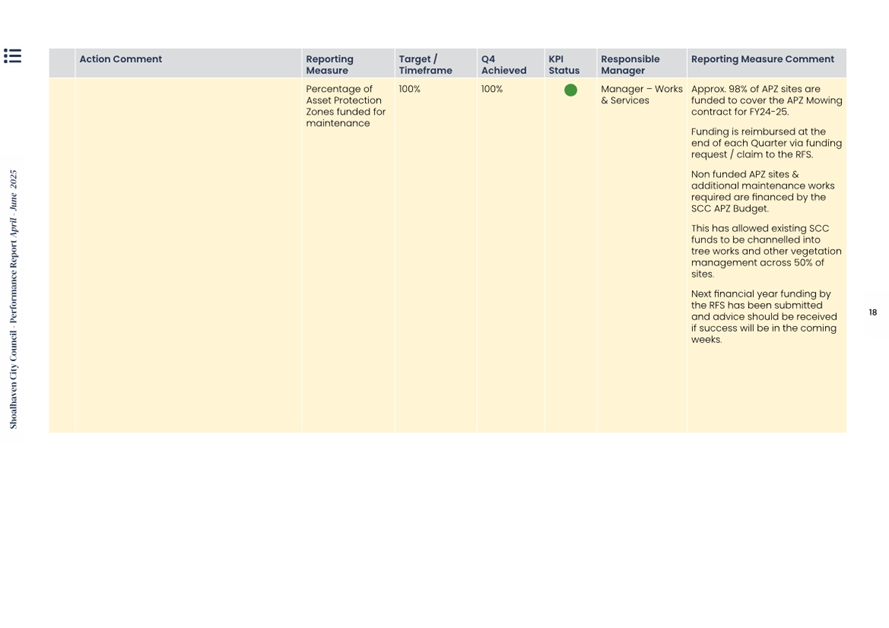Select the 100% value under Target / Timeframe
The width and height of the screenshot is (889, 628).
409,89
